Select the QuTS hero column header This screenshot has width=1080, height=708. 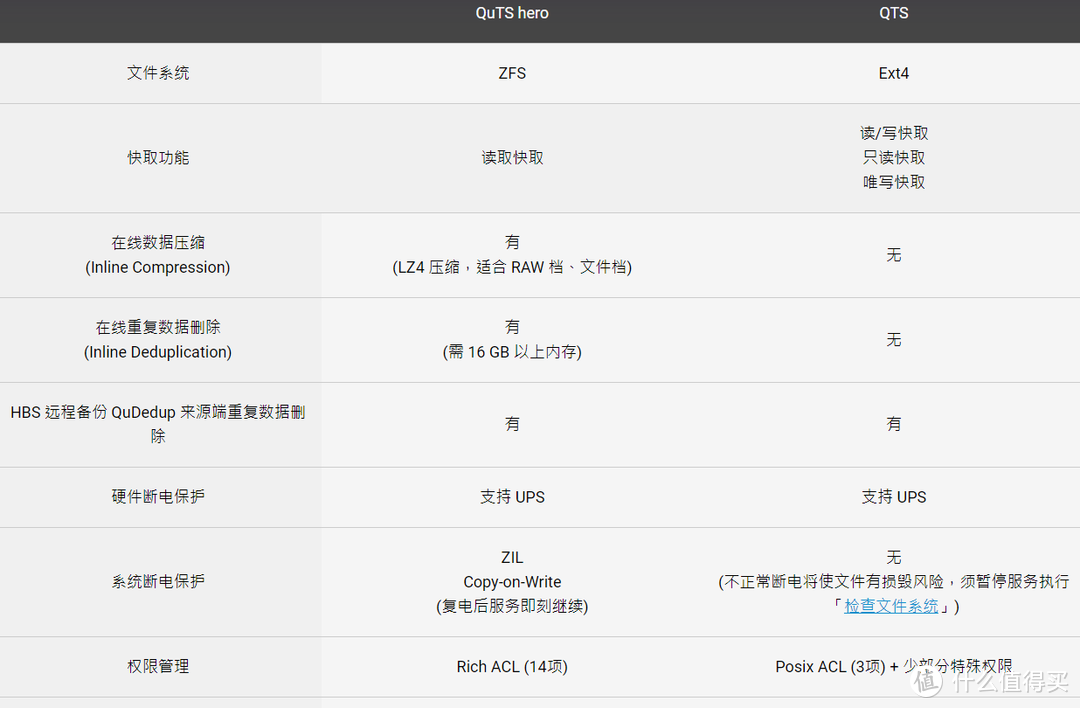pos(512,13)
